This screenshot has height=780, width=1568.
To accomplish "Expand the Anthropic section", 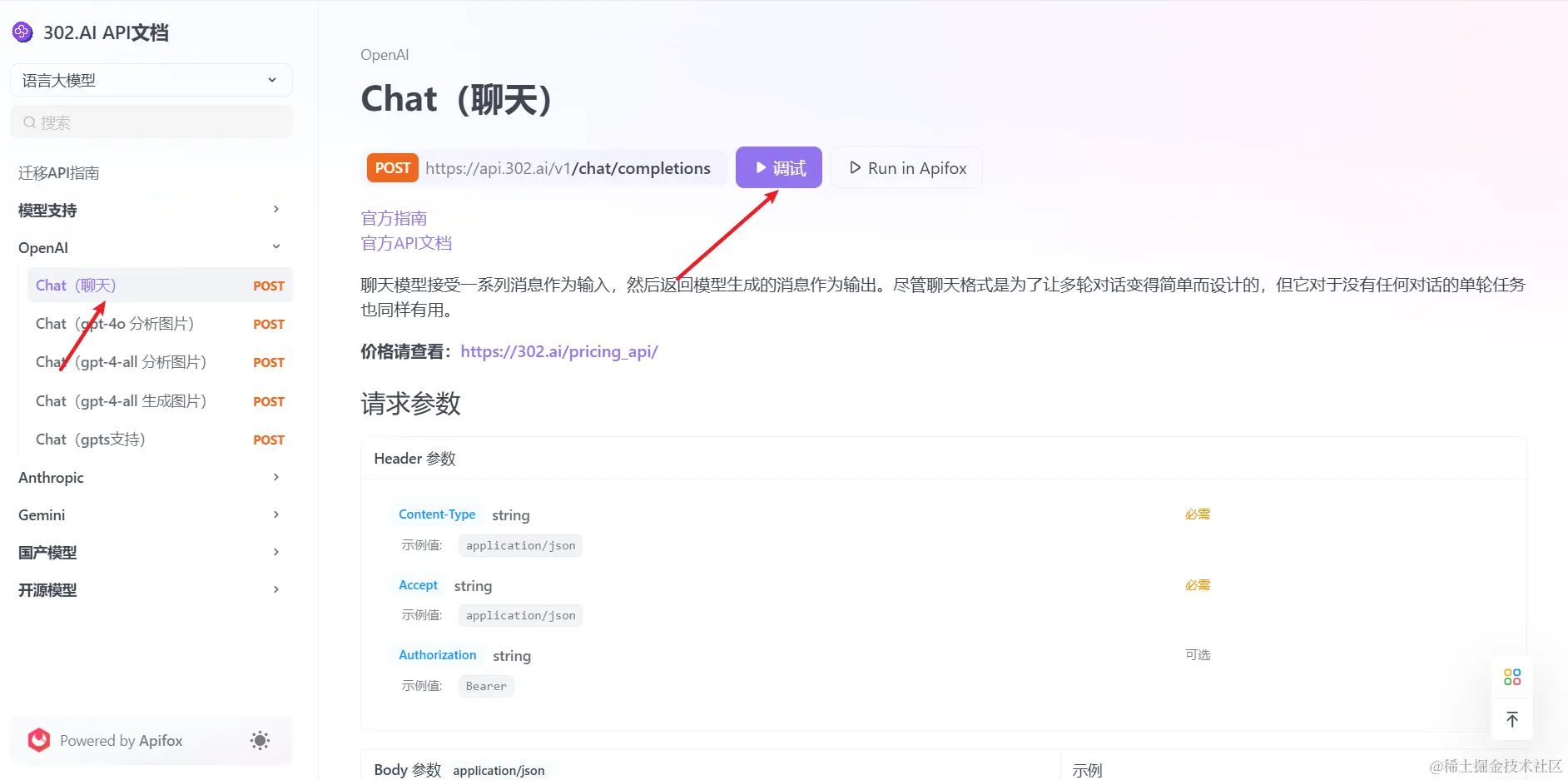I will click(150, 478).
